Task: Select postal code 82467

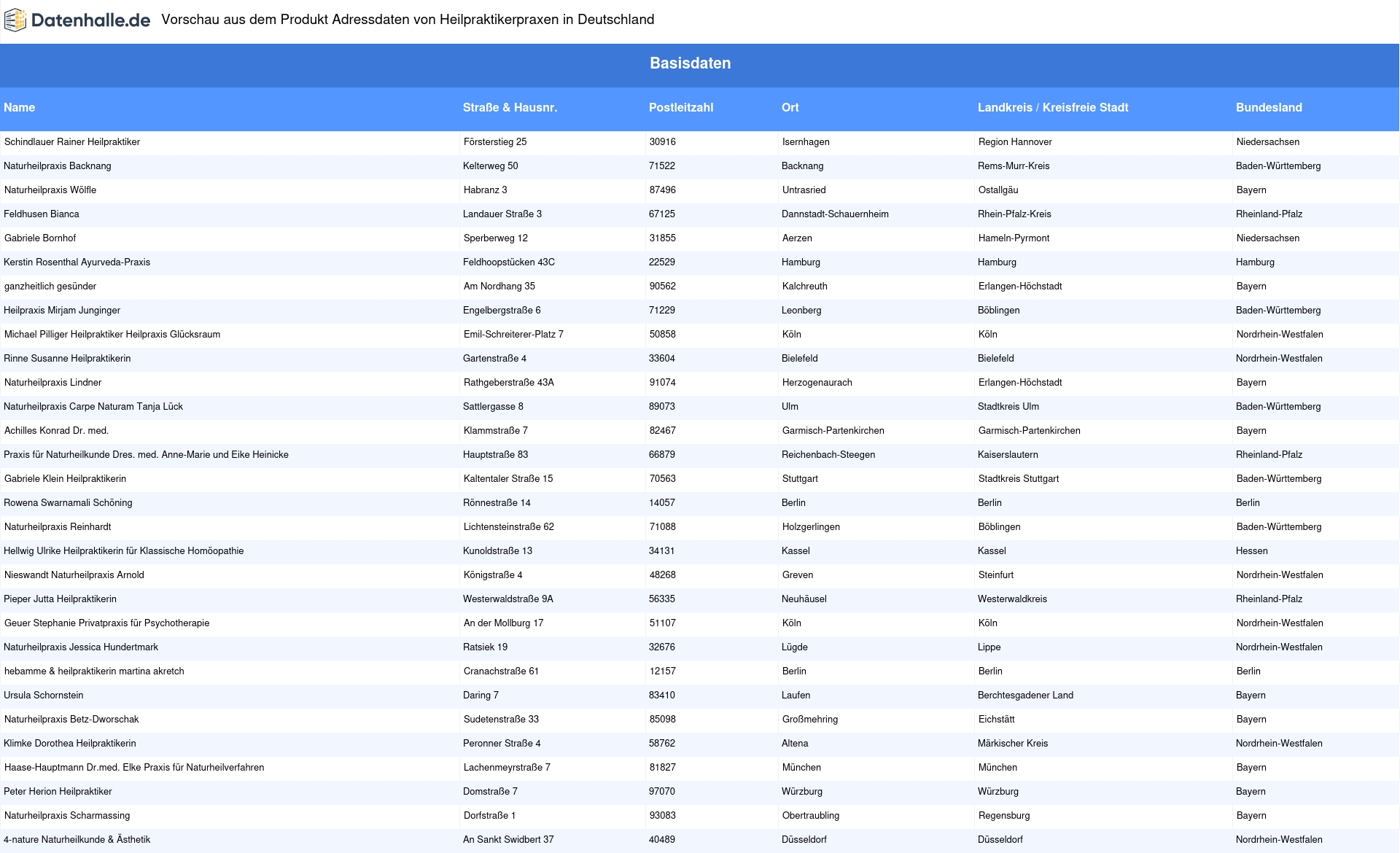Action: pos(663,431)
